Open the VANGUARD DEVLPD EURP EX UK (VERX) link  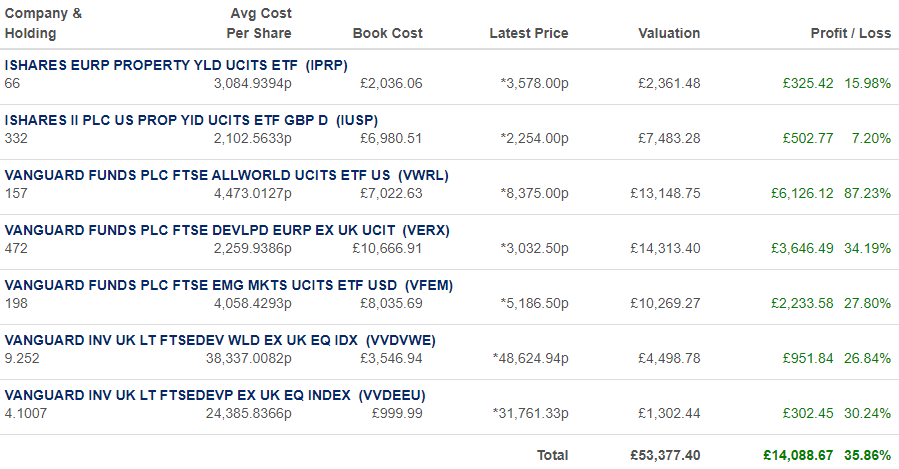[227, 230]
